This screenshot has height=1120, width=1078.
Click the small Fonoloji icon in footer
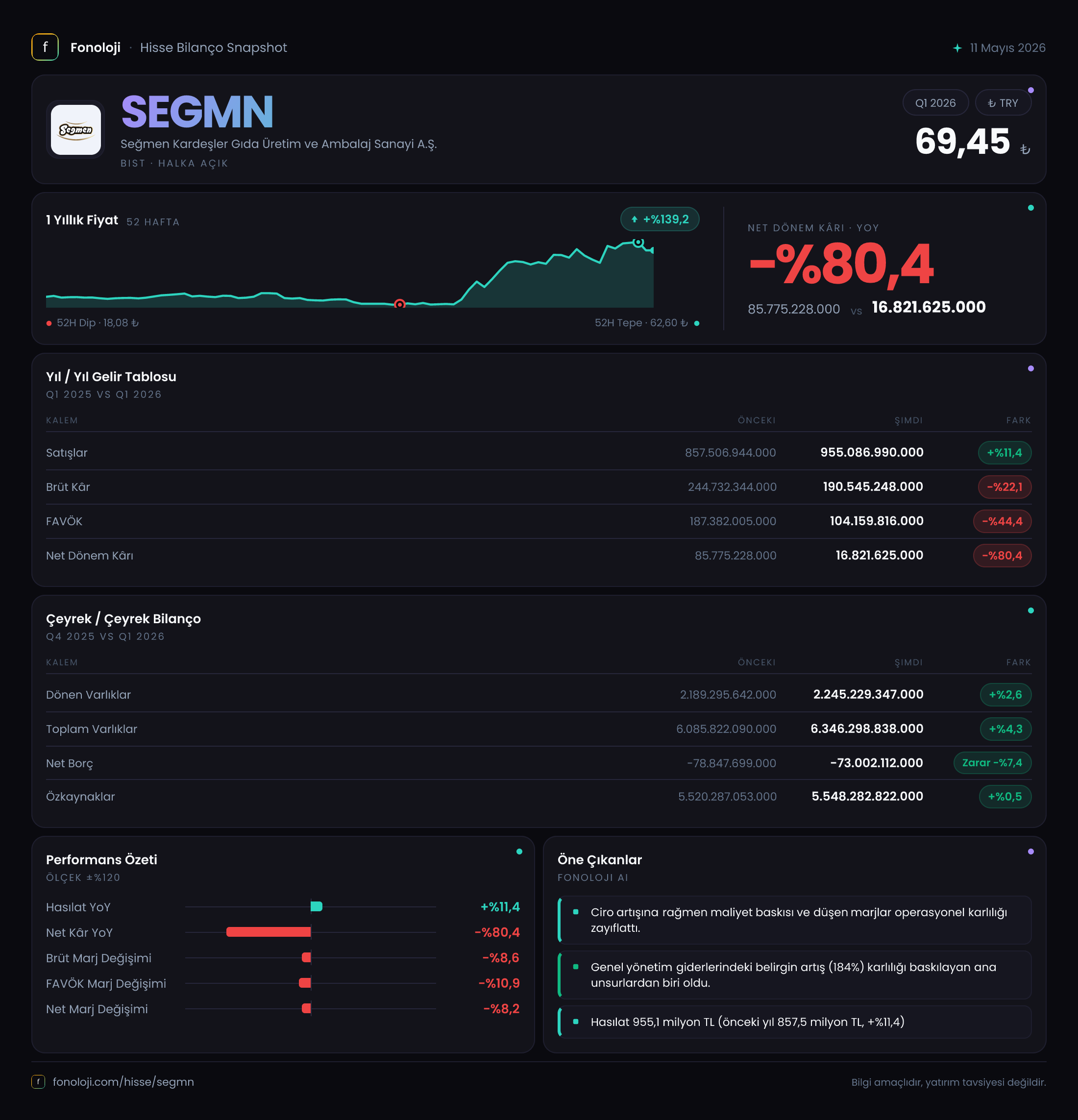click(x=38, y=1082)
